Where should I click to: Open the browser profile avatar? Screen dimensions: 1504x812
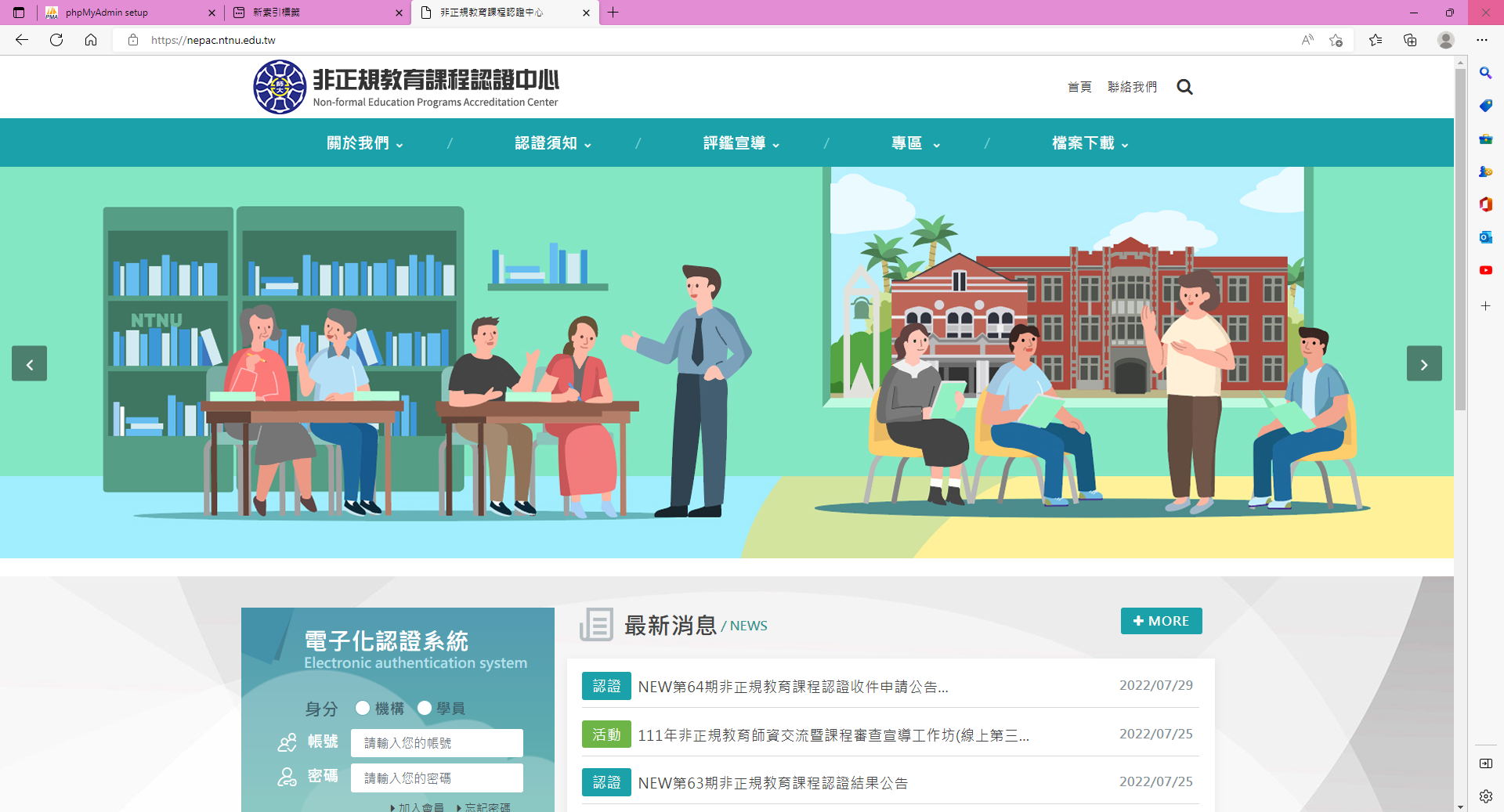[1446, 40]
